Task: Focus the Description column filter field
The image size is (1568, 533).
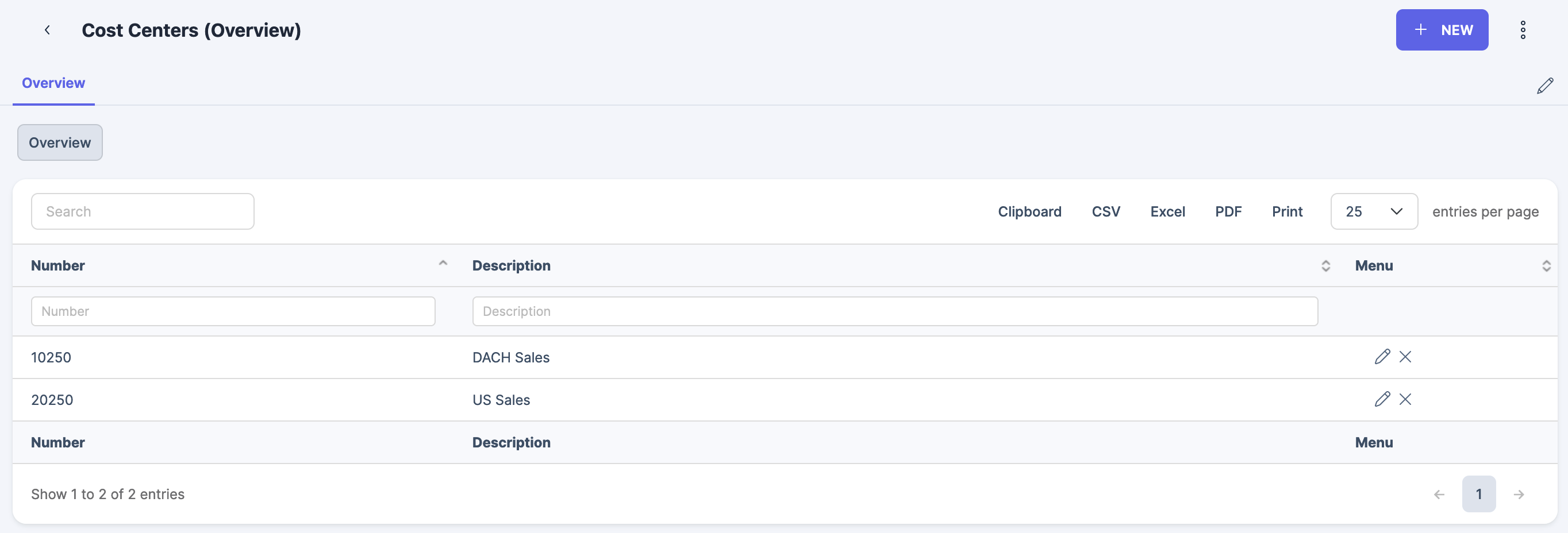Action: [895, 311]
